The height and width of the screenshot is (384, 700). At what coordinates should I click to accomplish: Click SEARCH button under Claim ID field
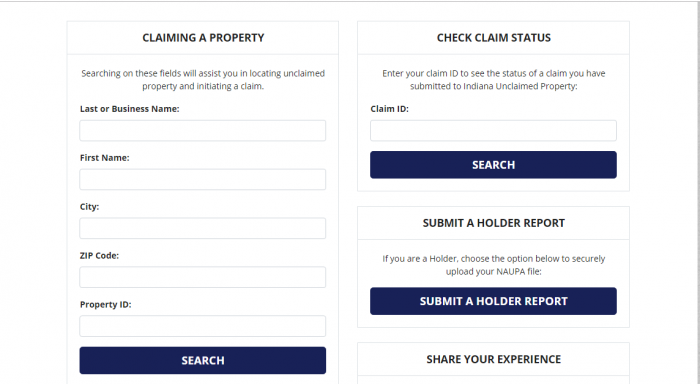[x=493, y=165]
